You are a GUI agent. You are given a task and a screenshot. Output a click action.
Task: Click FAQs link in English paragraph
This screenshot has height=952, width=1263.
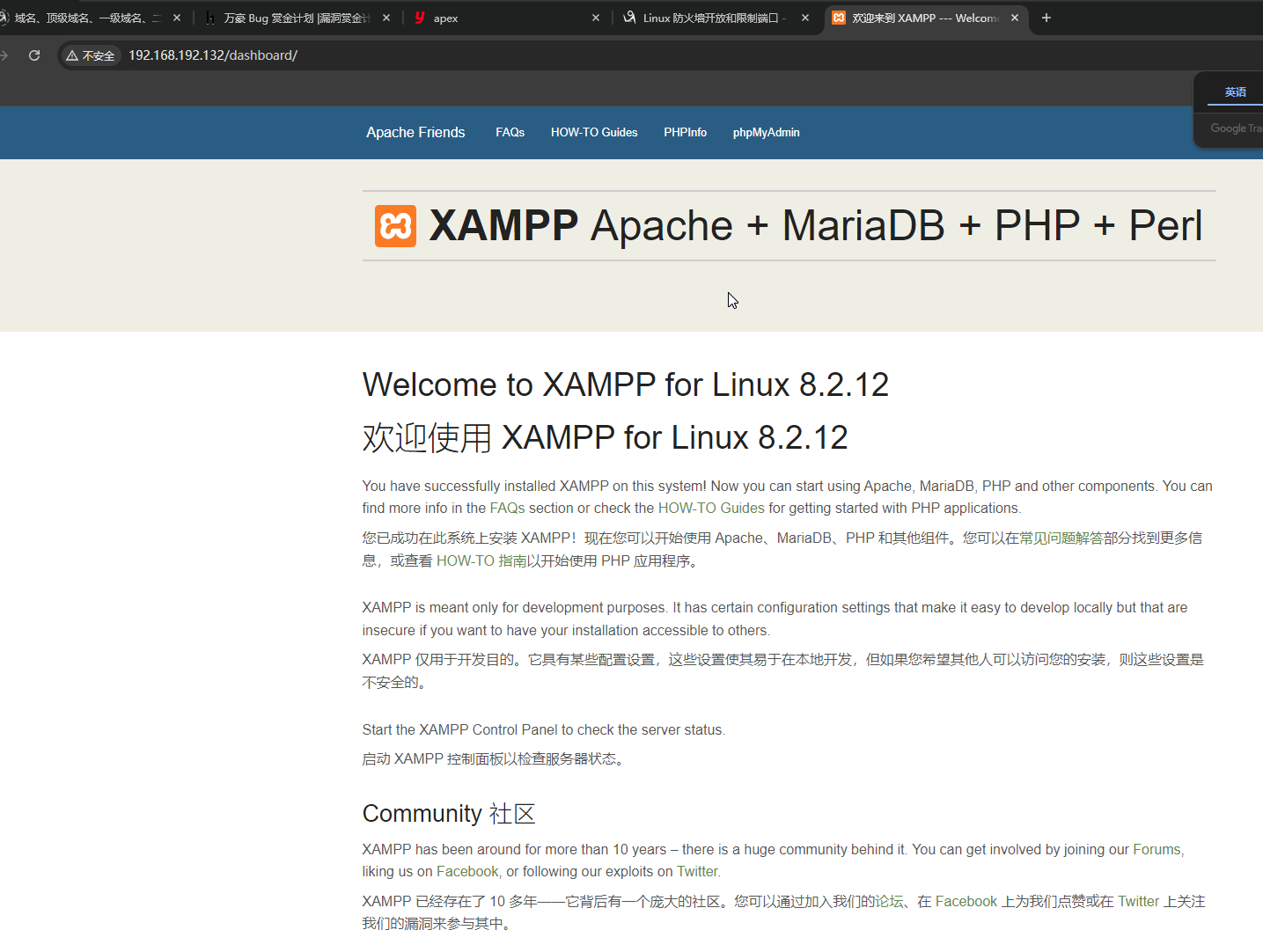click(507, 509)
